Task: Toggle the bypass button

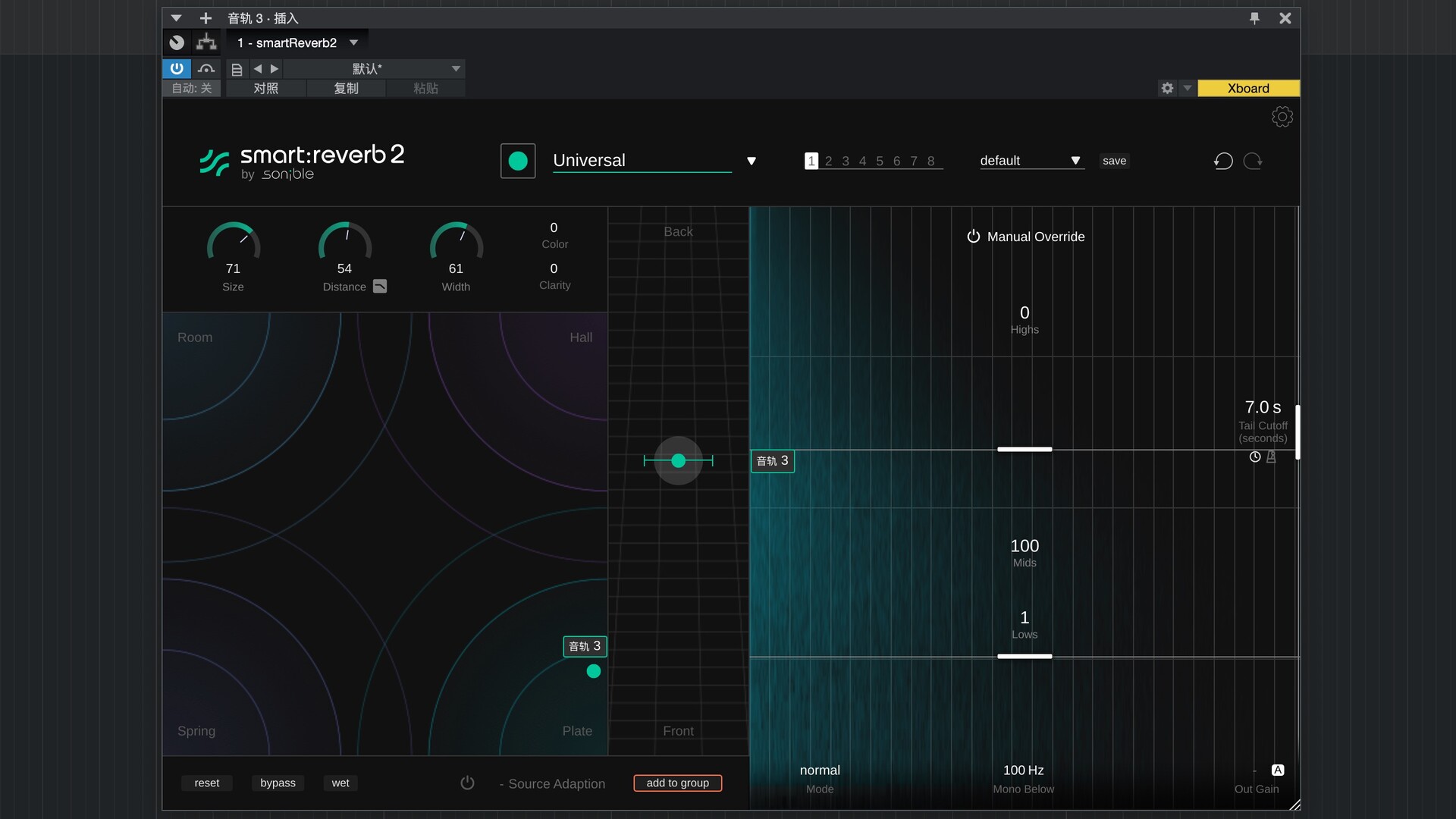Action: (278, 783)
